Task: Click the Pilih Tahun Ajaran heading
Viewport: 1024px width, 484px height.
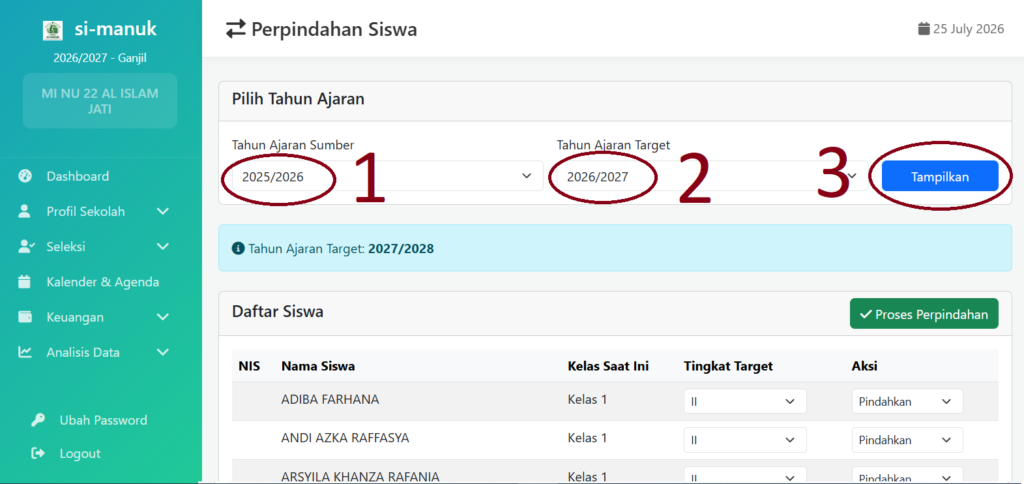Action: coord(298,99)
